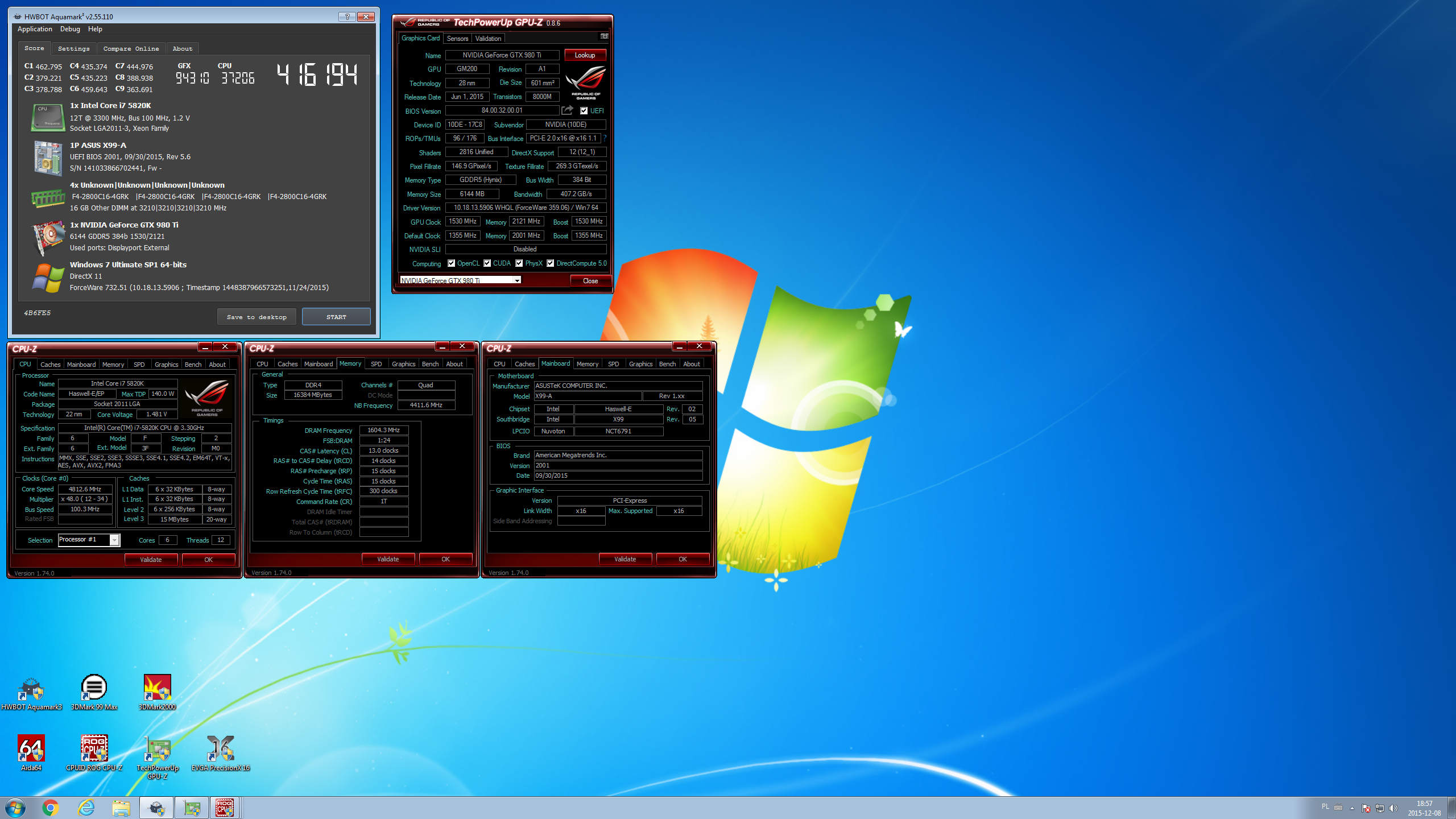Open 3DMark2000 desktop icon
Image resolution: width=1456 pixels, height=819 pixels.
[157, 693]
